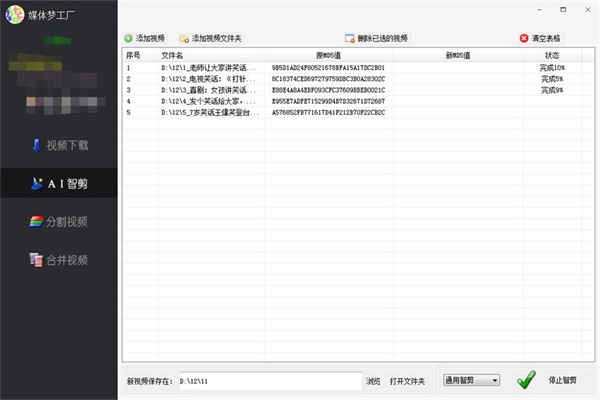
Task: Click the 打开文件夹 button
Action: [407, 381]
